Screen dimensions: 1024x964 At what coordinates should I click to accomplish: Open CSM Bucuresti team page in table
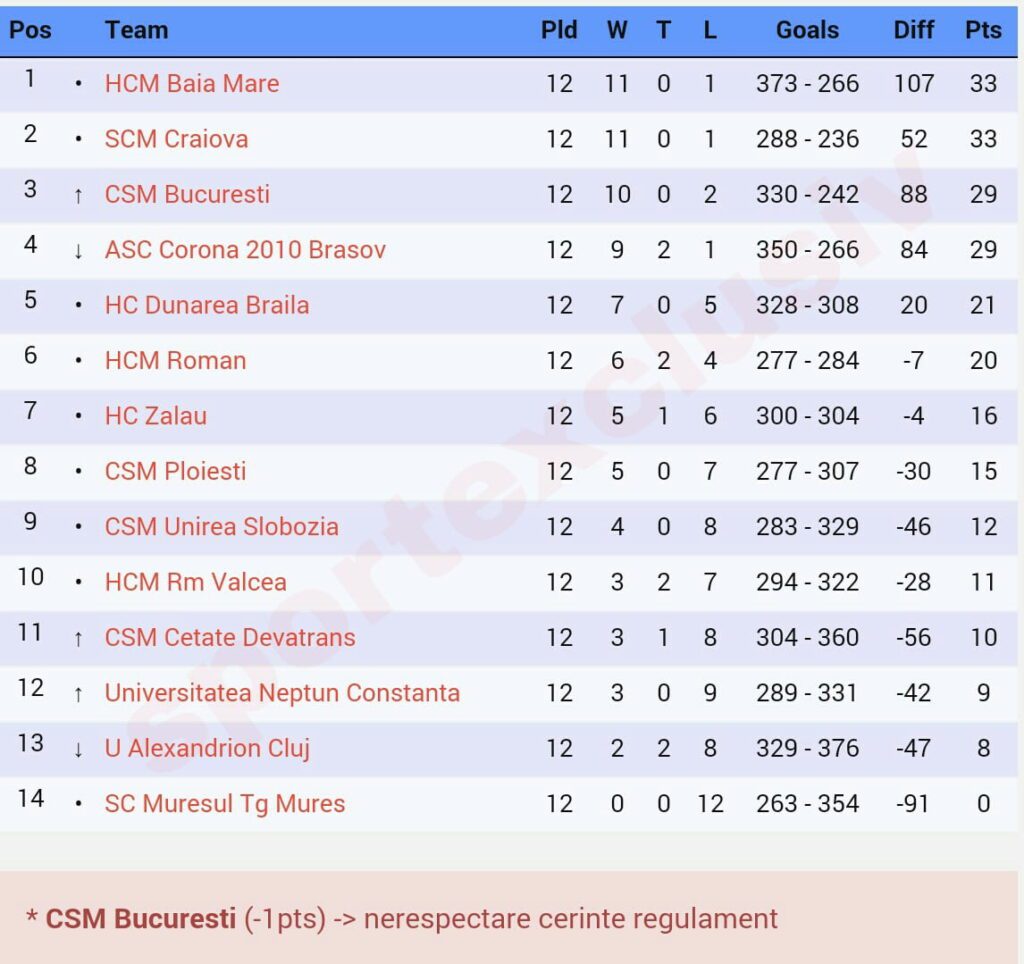[x=187, y=194]
